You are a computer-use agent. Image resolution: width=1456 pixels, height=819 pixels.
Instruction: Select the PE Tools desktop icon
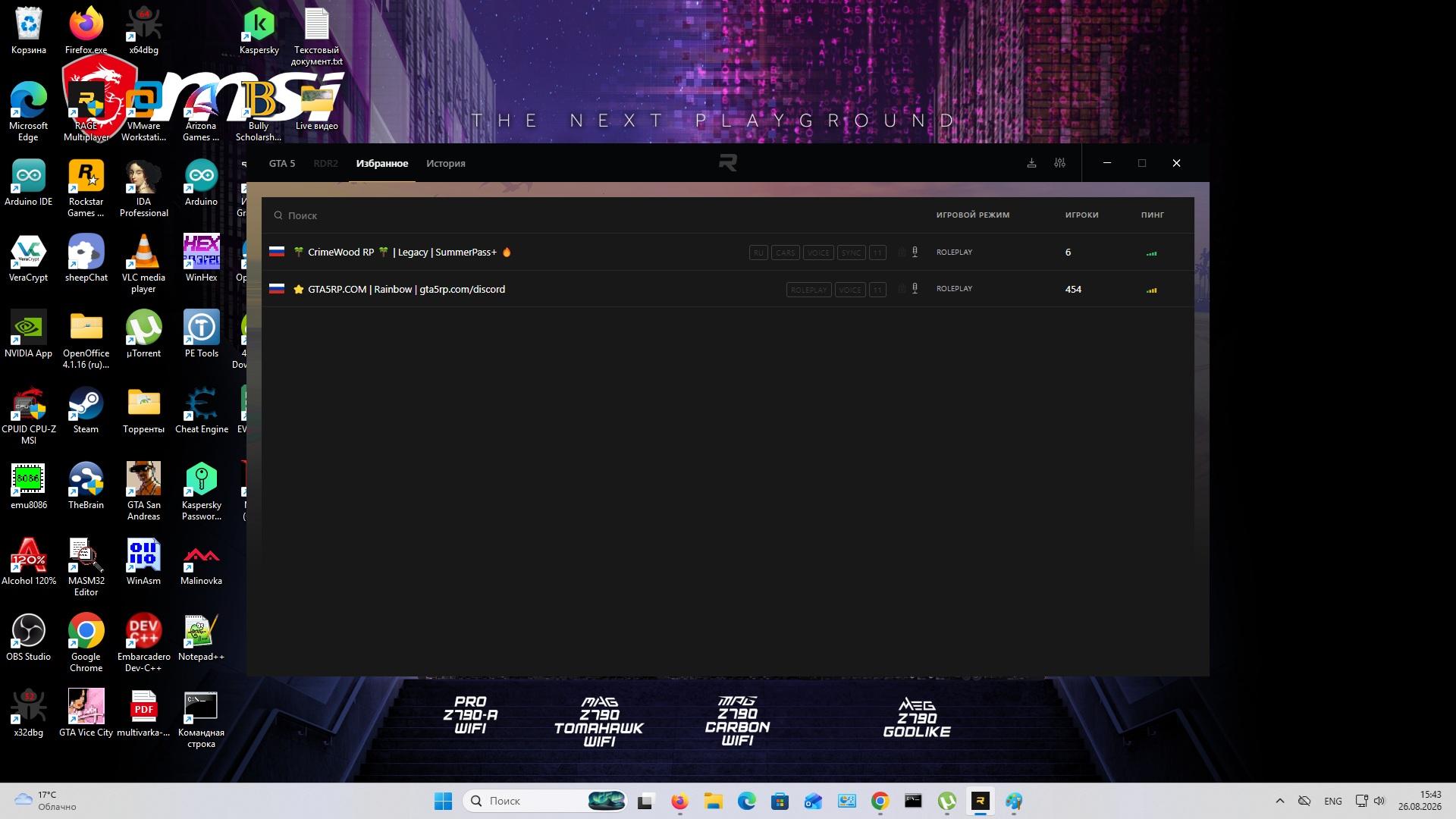[x=202, y=335]
